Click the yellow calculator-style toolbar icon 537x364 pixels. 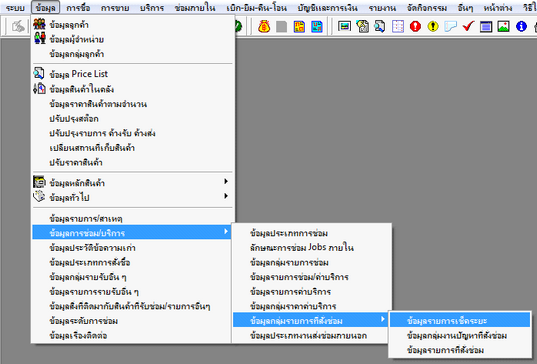point(299,26)
